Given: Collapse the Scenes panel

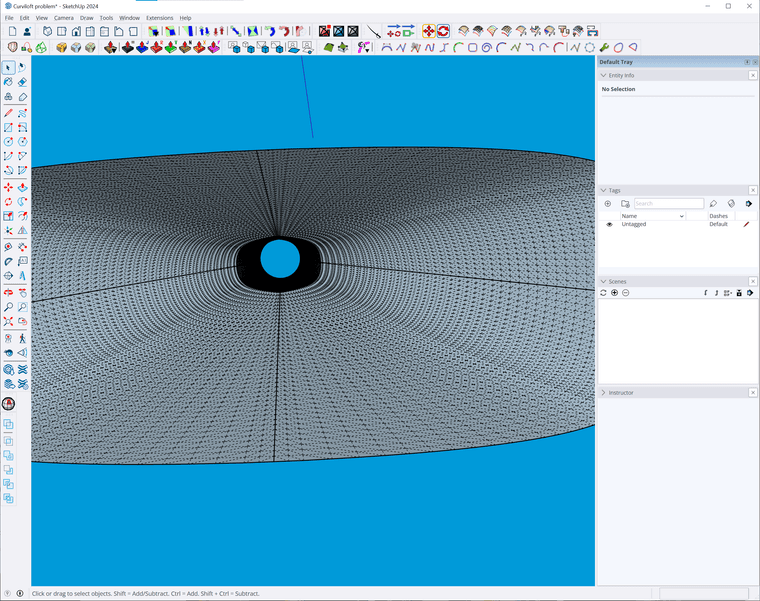Looking at the screenshot, I should coord(604,282).
